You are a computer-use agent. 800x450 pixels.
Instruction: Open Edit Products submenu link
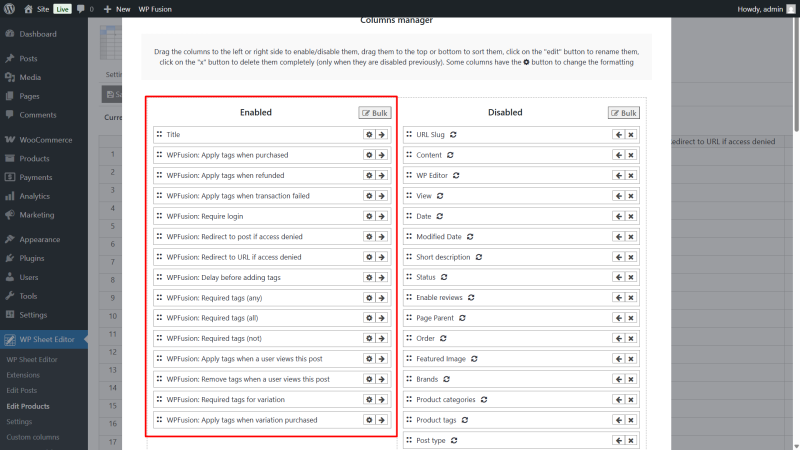pyautogui.click(x=28, y=406)
